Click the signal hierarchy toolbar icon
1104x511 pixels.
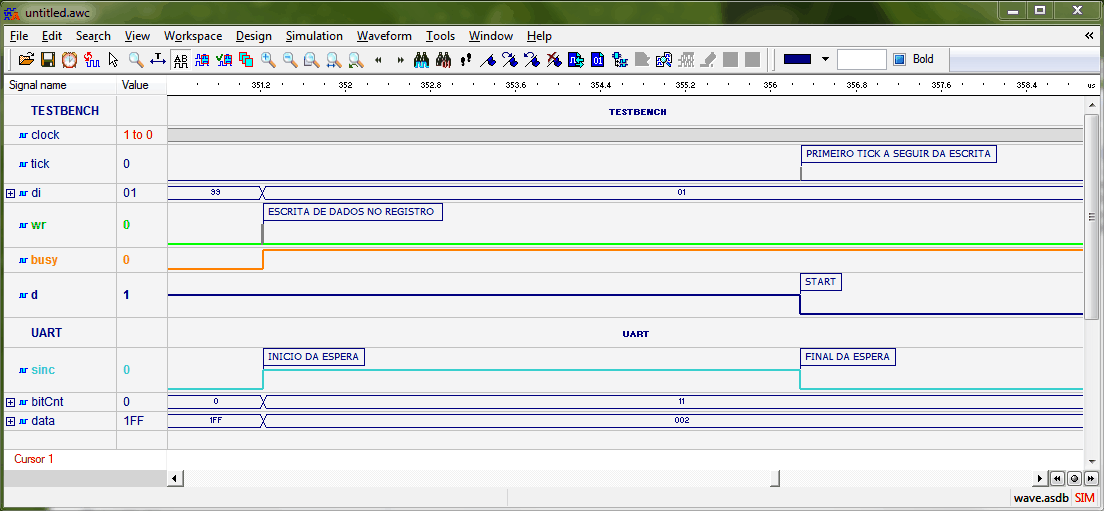coord(620,60)
